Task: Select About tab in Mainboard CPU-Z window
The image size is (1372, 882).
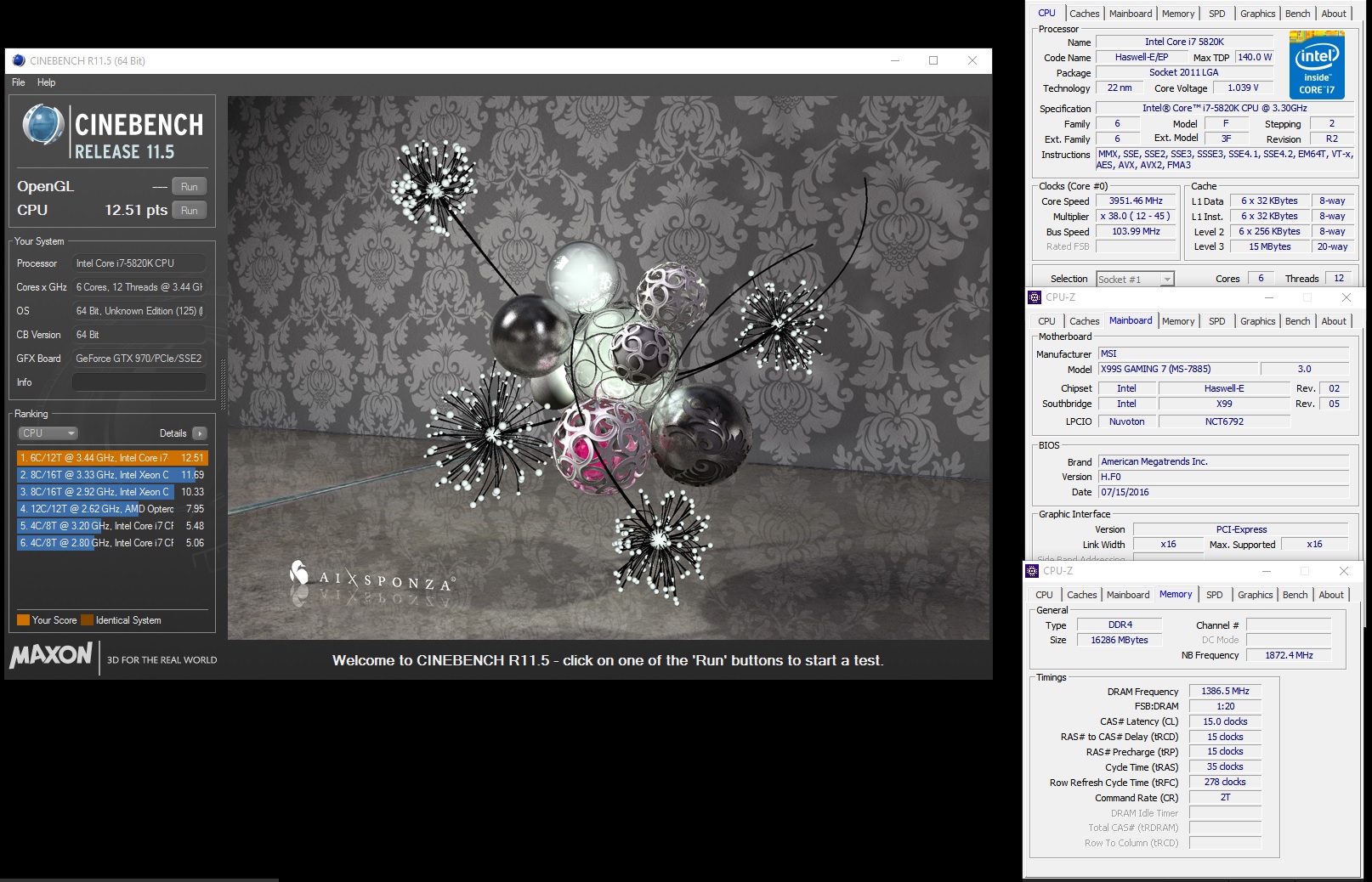Action: coord(1334,321)
